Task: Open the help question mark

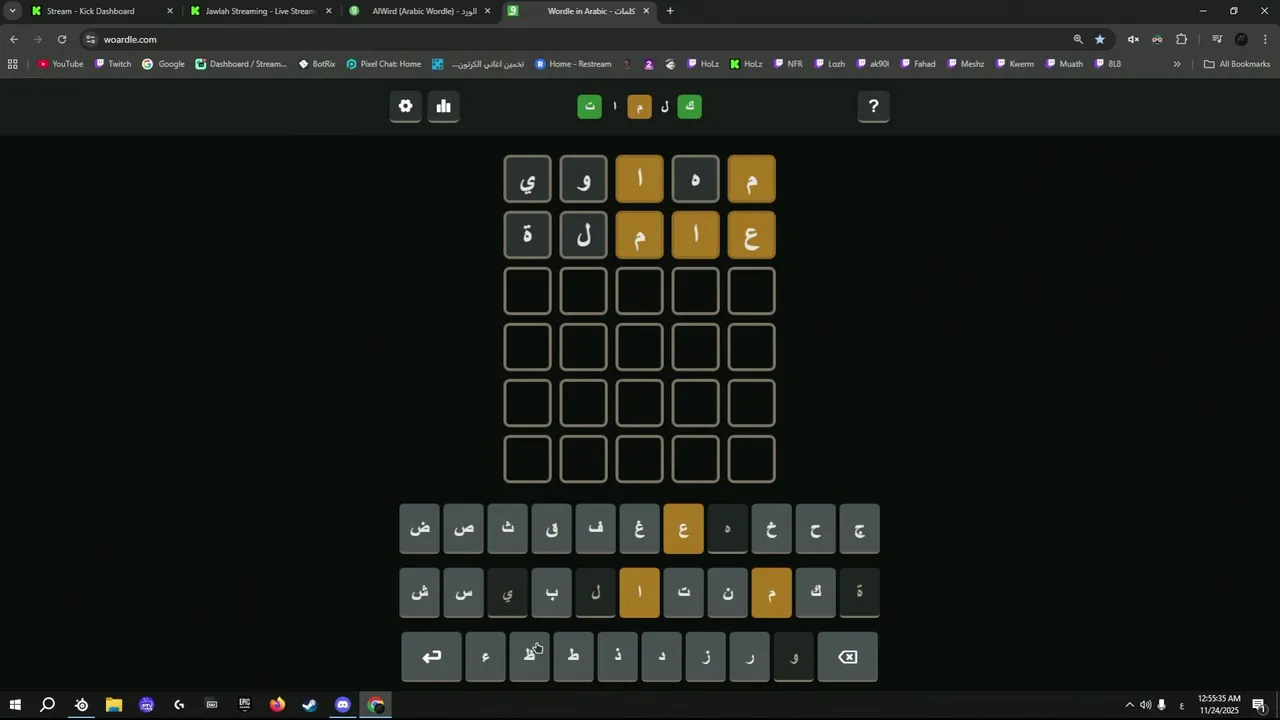Action: (873, 106)
